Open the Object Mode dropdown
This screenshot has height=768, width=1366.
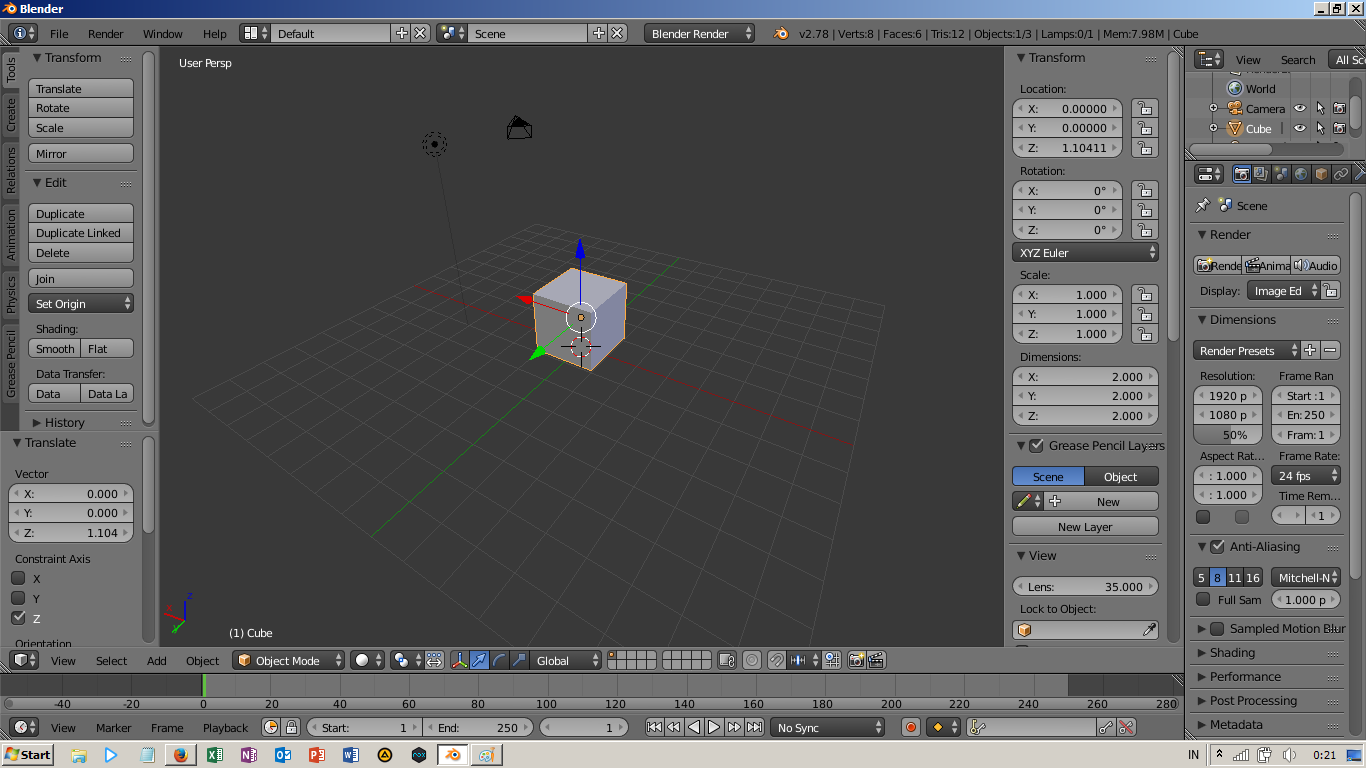[x=288, y=660]
